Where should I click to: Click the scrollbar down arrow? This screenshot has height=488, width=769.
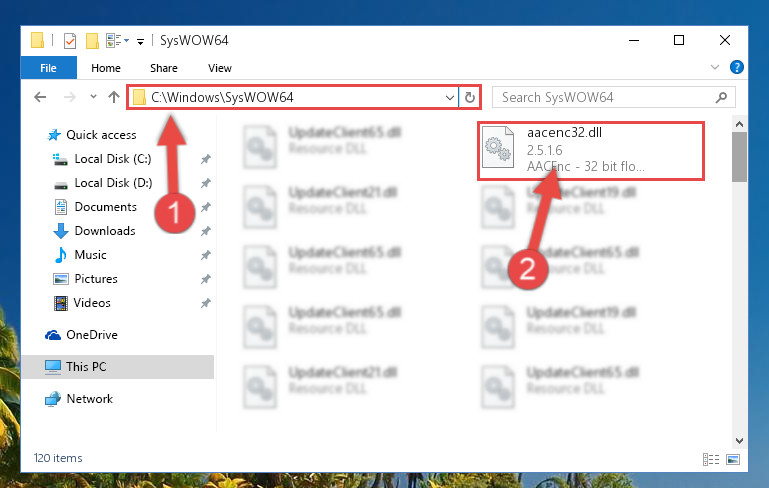pyautogui.click(x=739, y=440)
